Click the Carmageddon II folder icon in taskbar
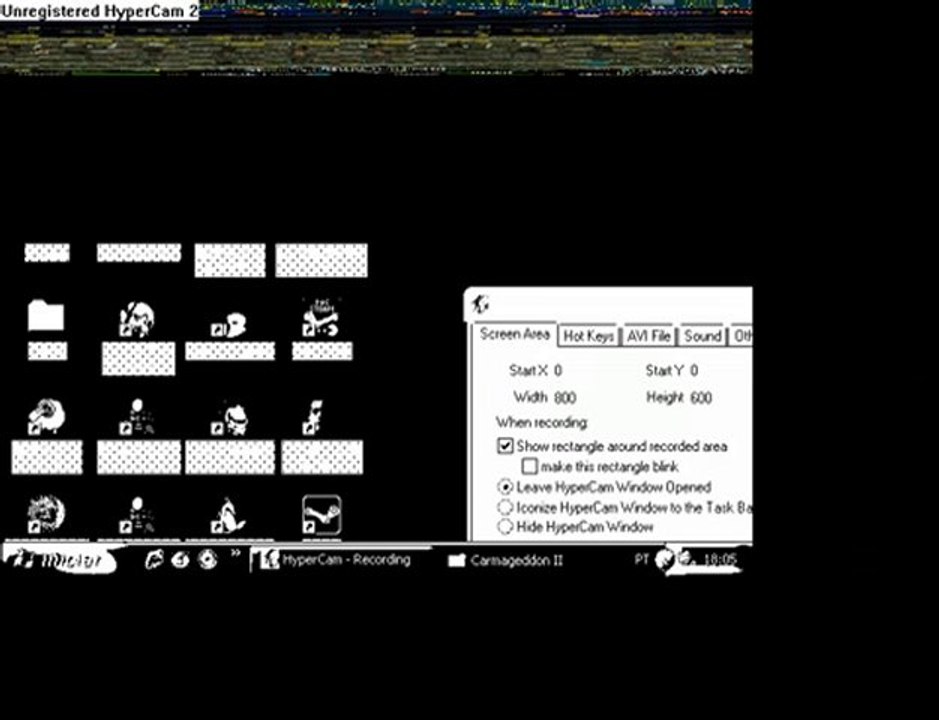 coord(457,560)
